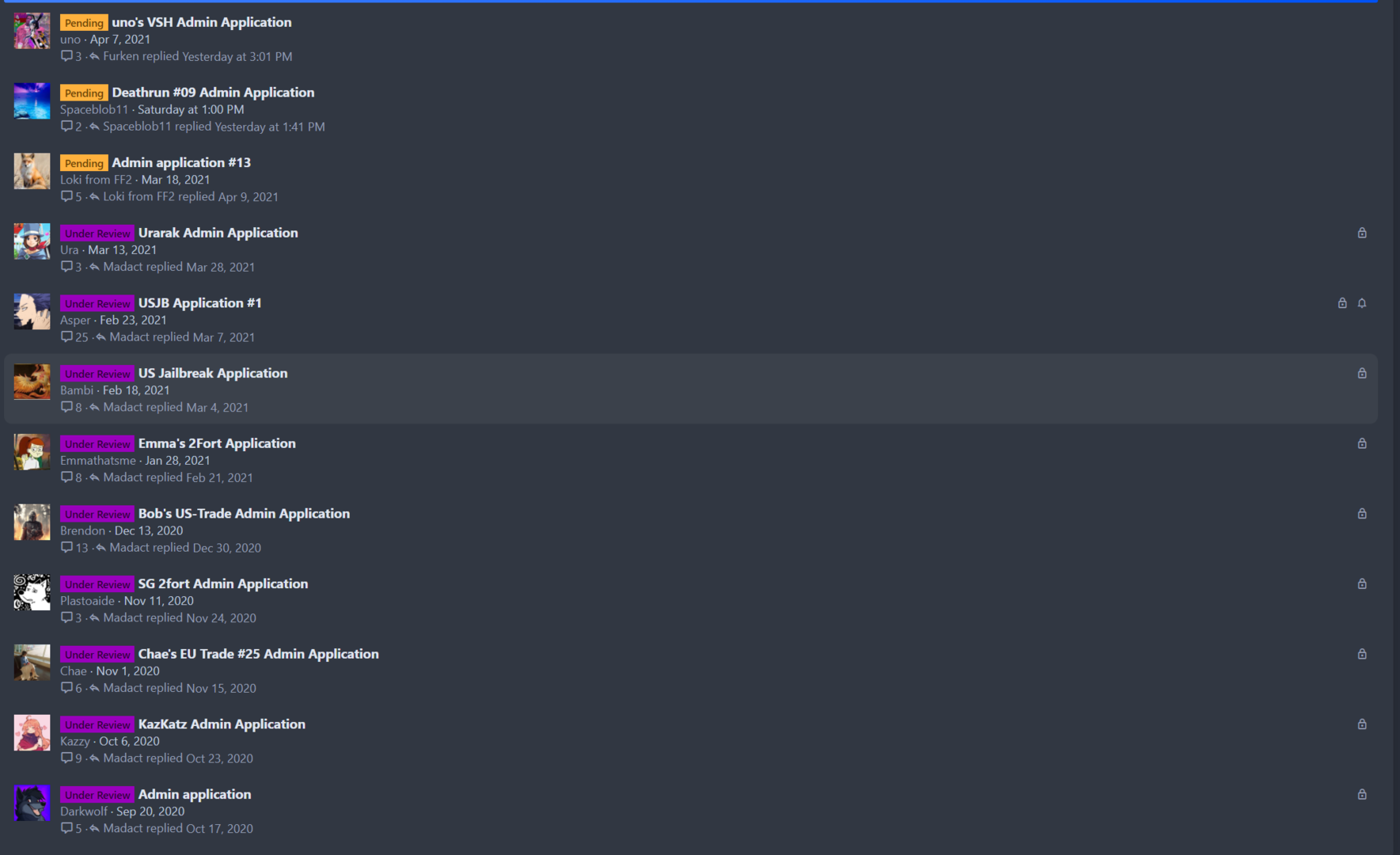This screenshot has height=855, width=1400.
Task: Filter by Pending tag on Admin application #13
Action: click(84, 163)
